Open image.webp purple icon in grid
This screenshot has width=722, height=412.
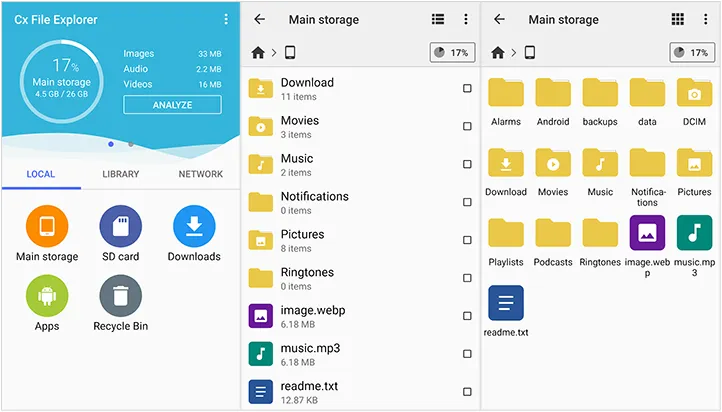click(x=647, y=233)
